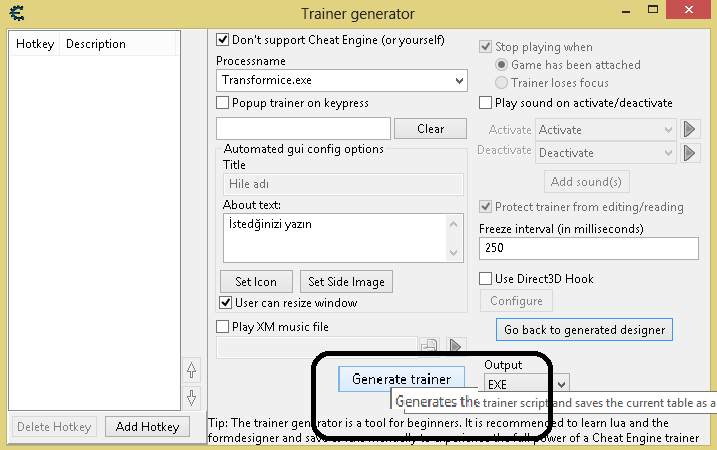717x450 pixels.
Task: Minimize the Trainer generator window
Action: click(x=626, y=10)
